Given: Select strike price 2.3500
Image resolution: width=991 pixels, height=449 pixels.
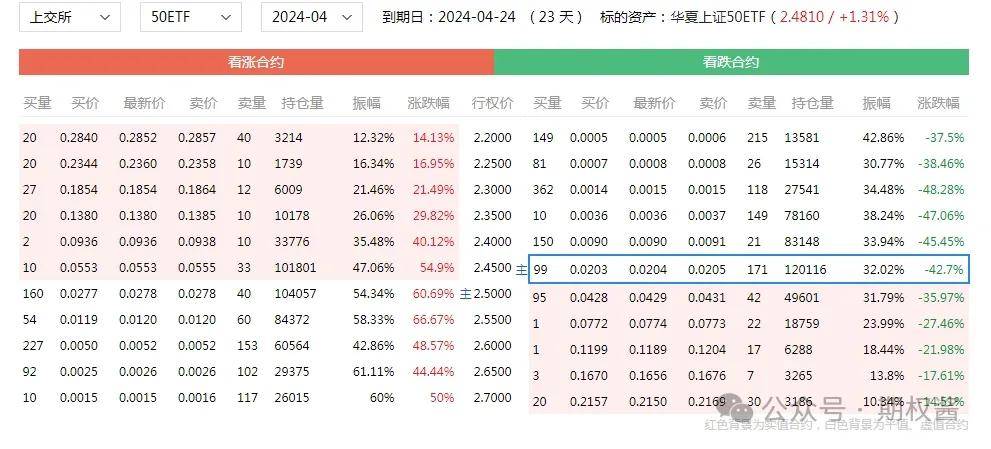Looking at the screenshot, I should (492, 216).
